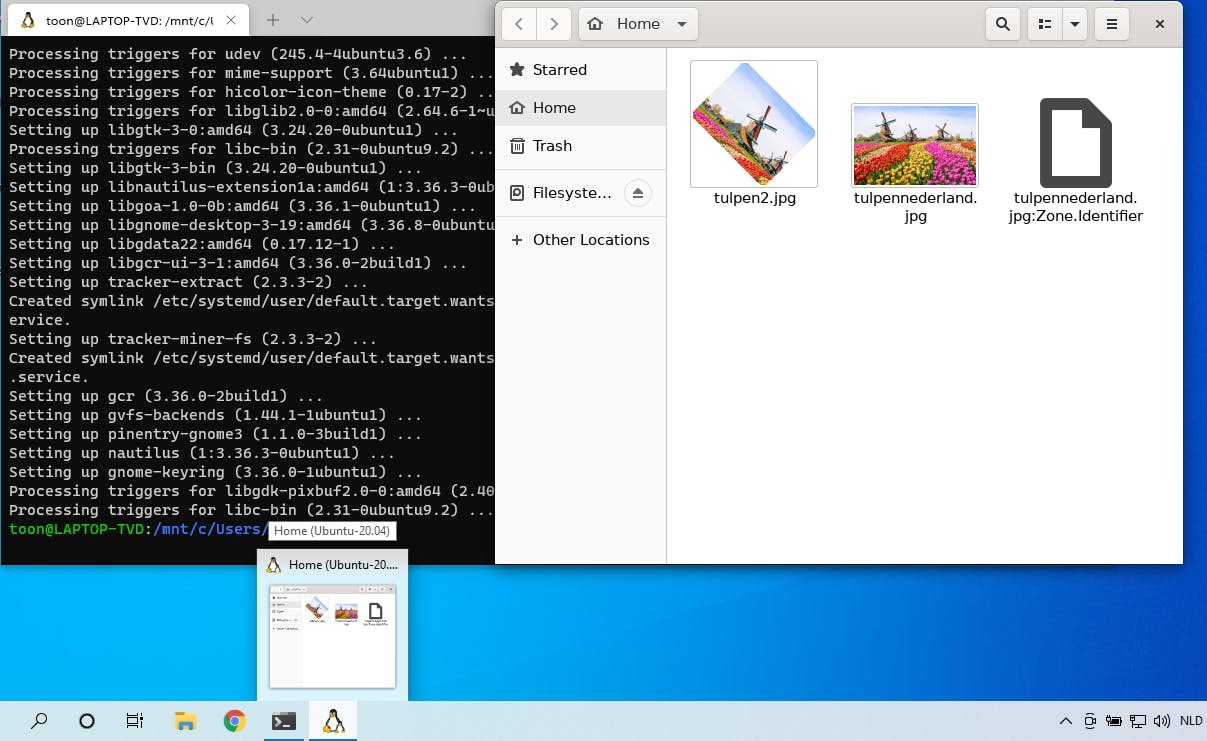Close the Files window
The image size is (1207, 741).
pos(1160,24)
